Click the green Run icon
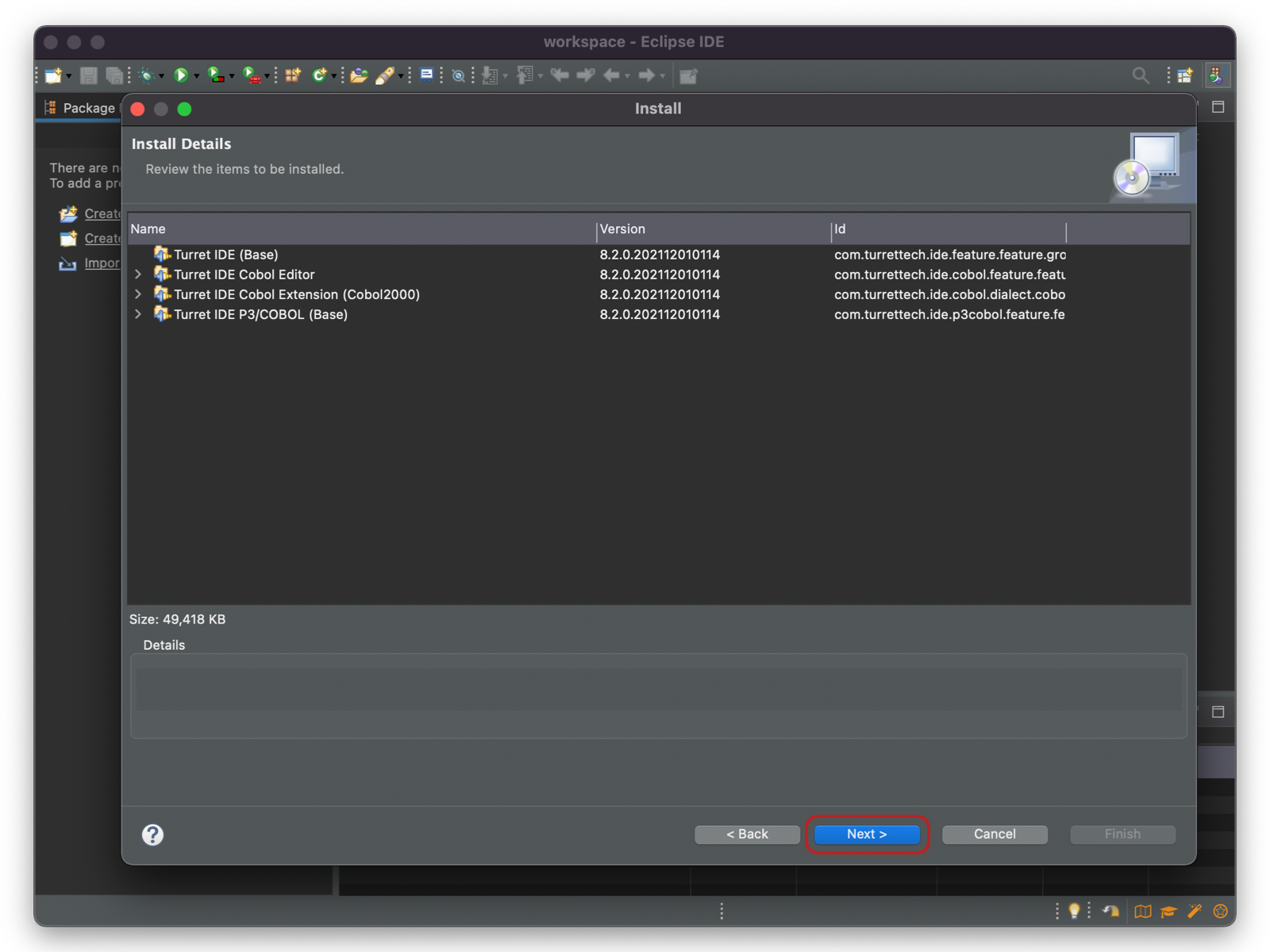The height and width of the screenshot is (952, 1270). point(181,75)
